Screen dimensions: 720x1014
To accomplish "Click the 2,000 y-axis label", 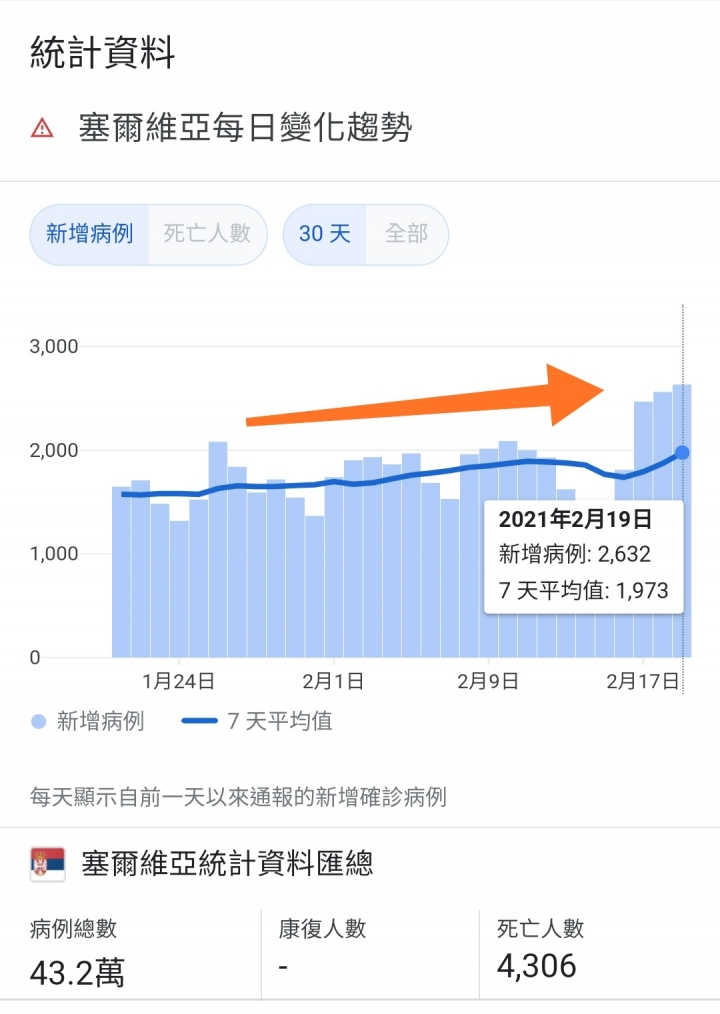I will tap(54, 450).
